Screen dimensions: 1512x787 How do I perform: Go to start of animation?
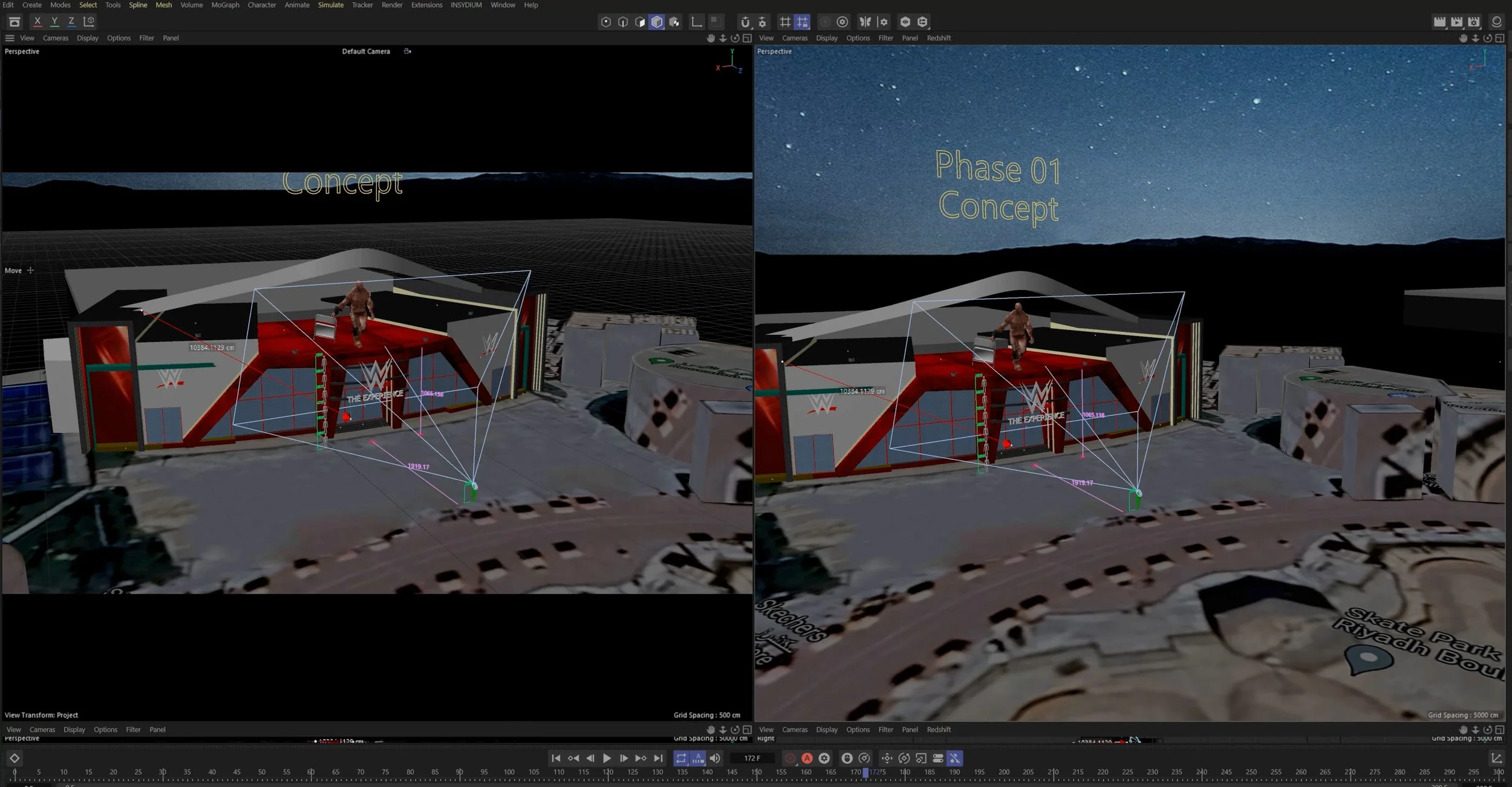pyautogui.click(x=556, y=758)
